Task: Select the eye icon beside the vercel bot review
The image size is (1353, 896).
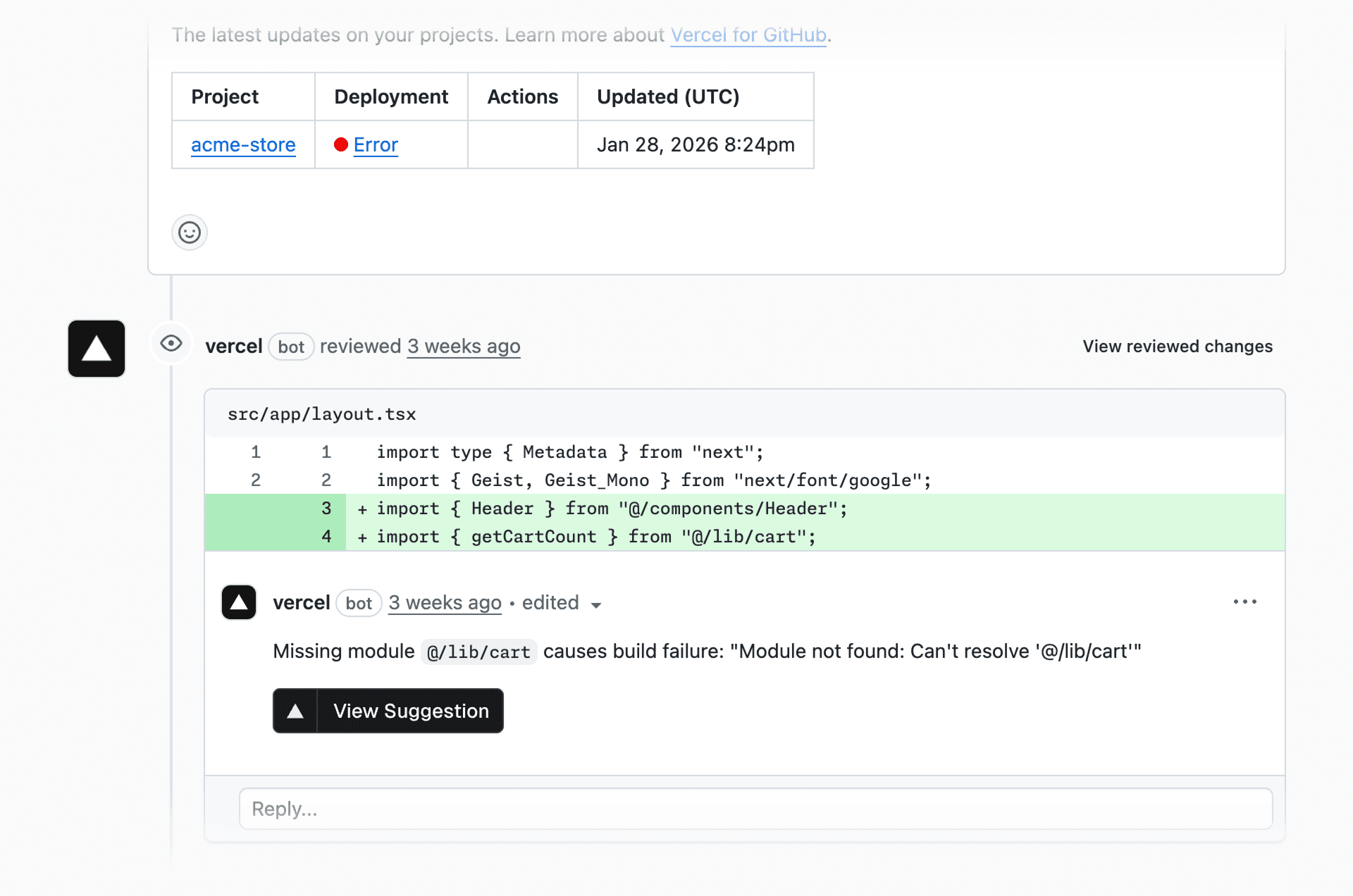Action: (171, 343)
